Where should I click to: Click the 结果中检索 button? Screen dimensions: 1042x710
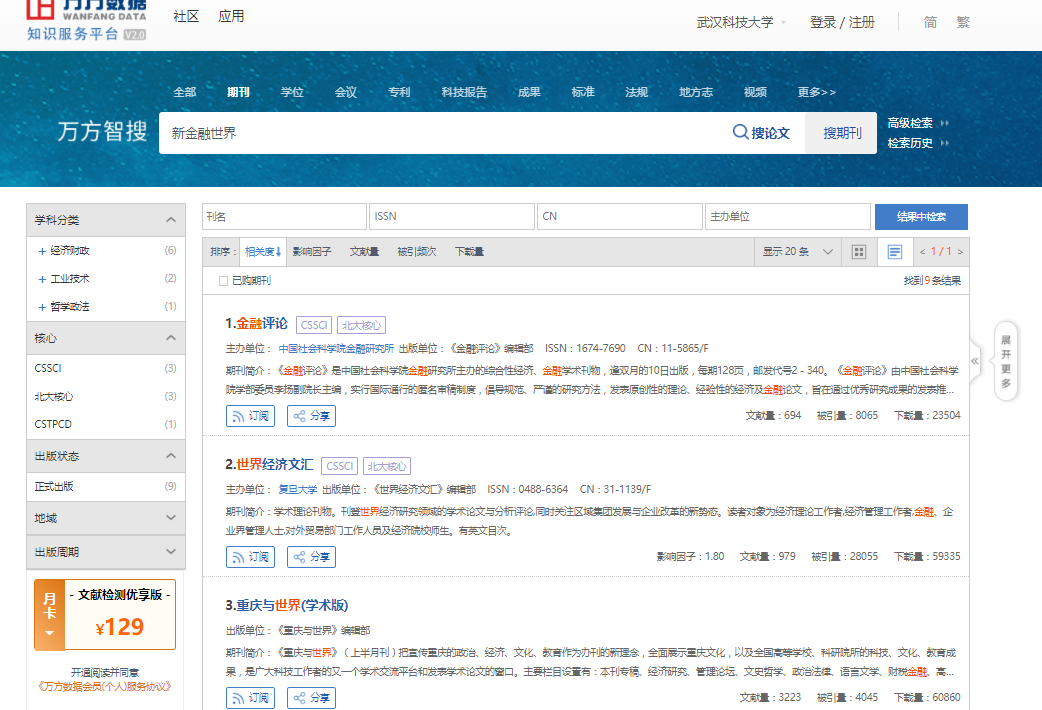(920, 217)
